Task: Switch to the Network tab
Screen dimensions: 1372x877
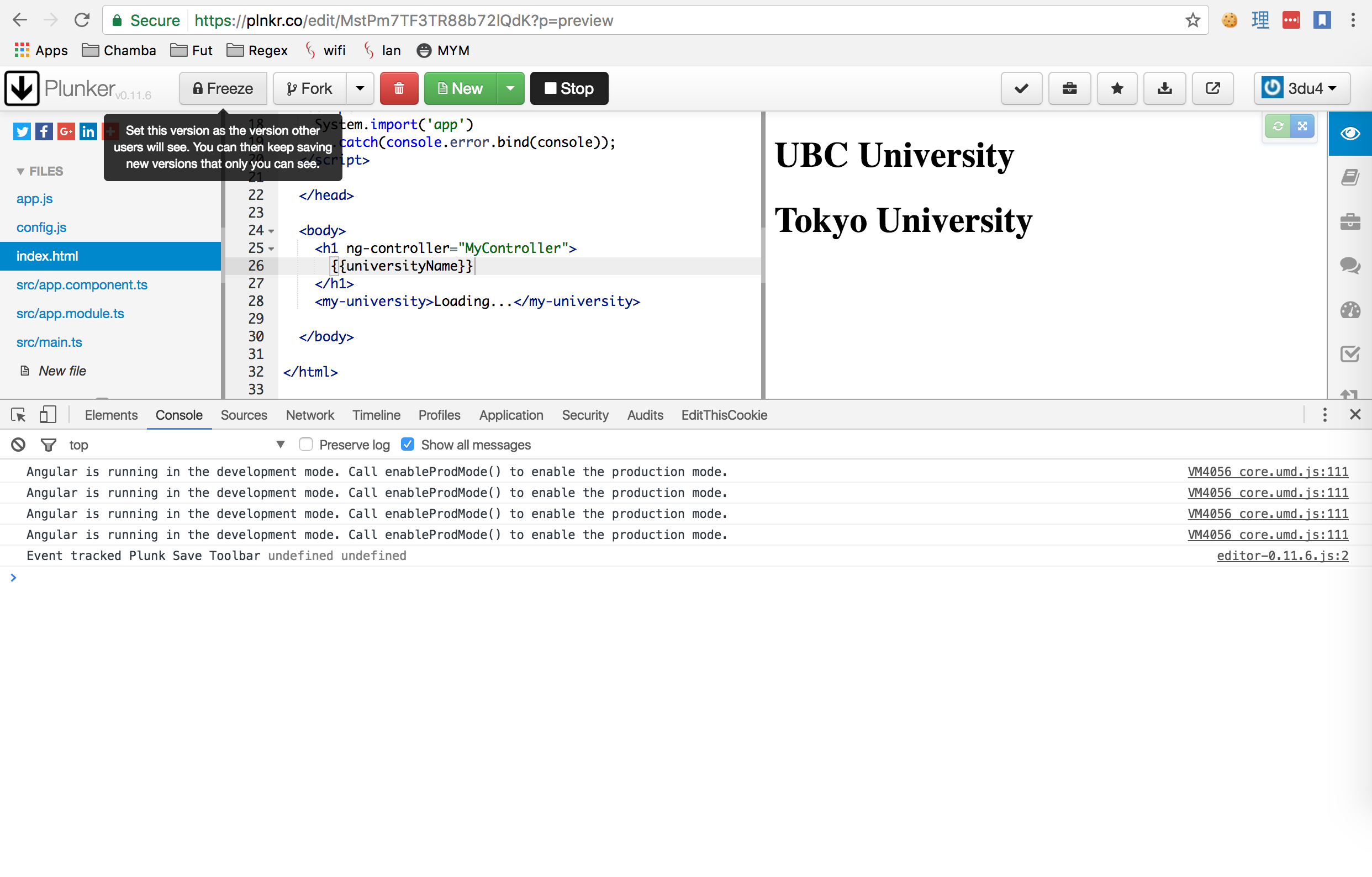Action: (309, 415)
